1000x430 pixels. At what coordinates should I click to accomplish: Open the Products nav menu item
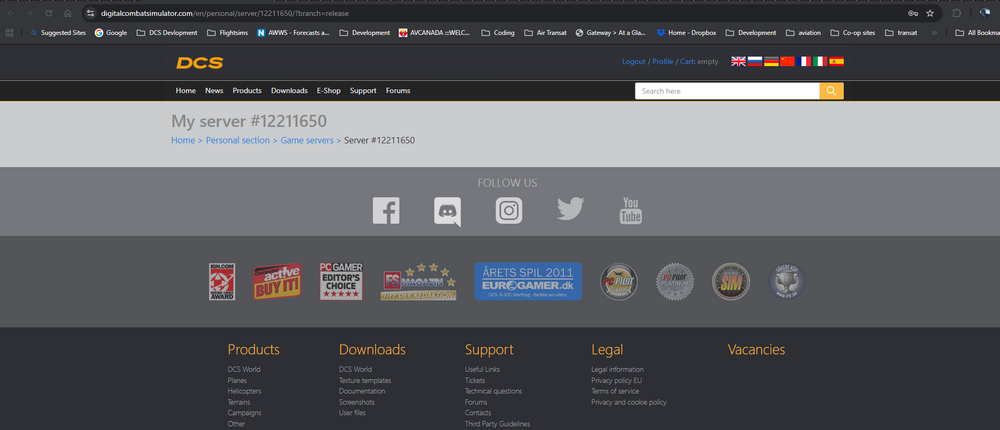[247, 91]
